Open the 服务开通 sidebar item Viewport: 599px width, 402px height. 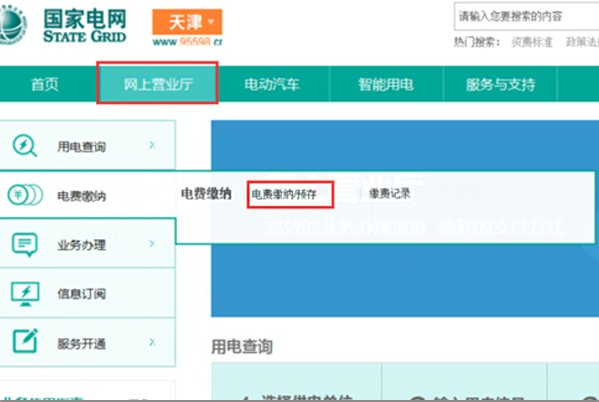tap(87, 342)
